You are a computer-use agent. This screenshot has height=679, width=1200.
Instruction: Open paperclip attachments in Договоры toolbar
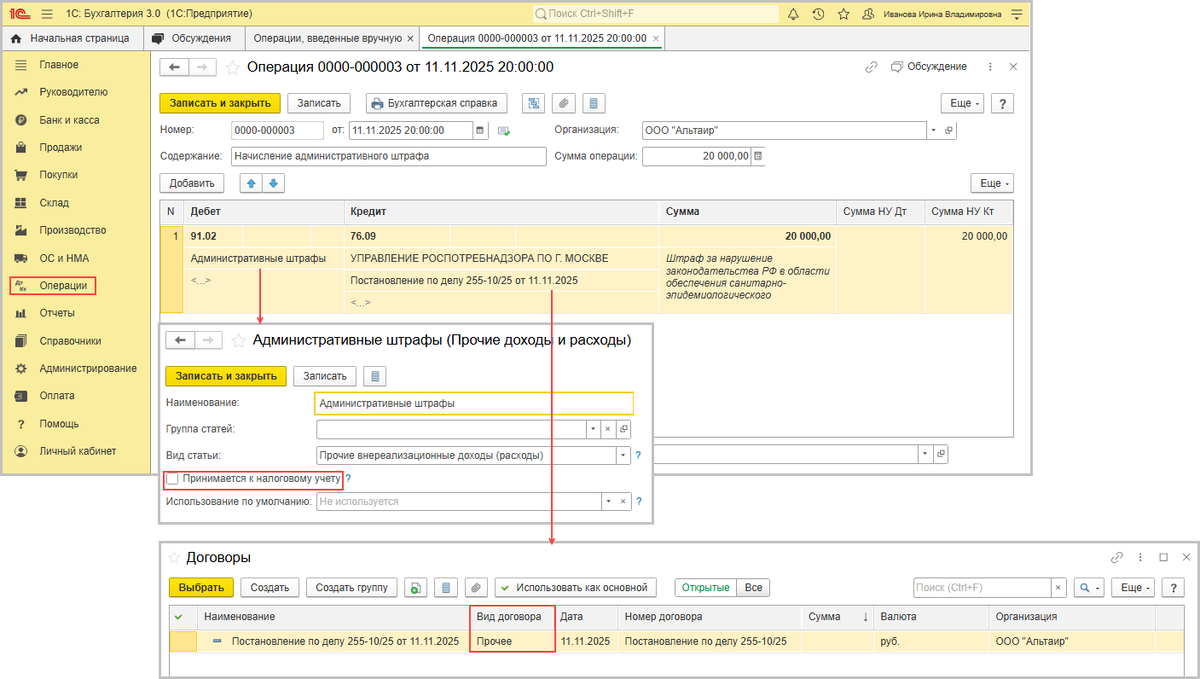point(477,588)
